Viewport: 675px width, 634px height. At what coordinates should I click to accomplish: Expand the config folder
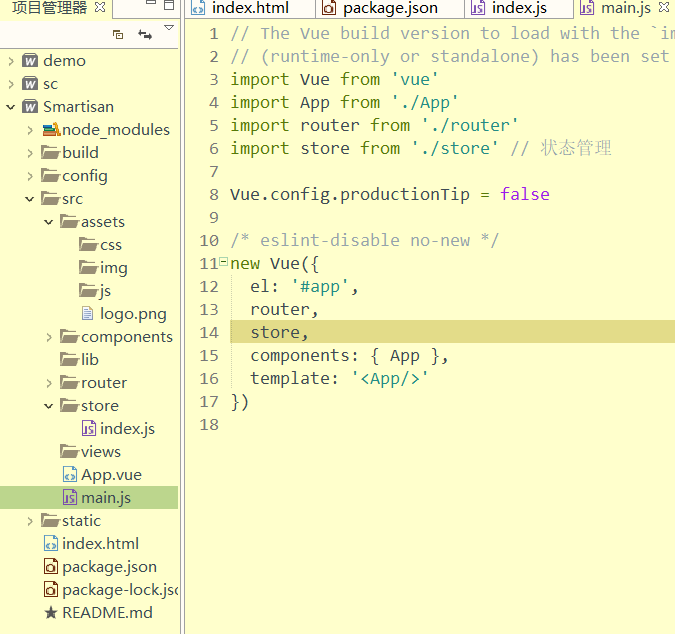(x=30, y=176)
